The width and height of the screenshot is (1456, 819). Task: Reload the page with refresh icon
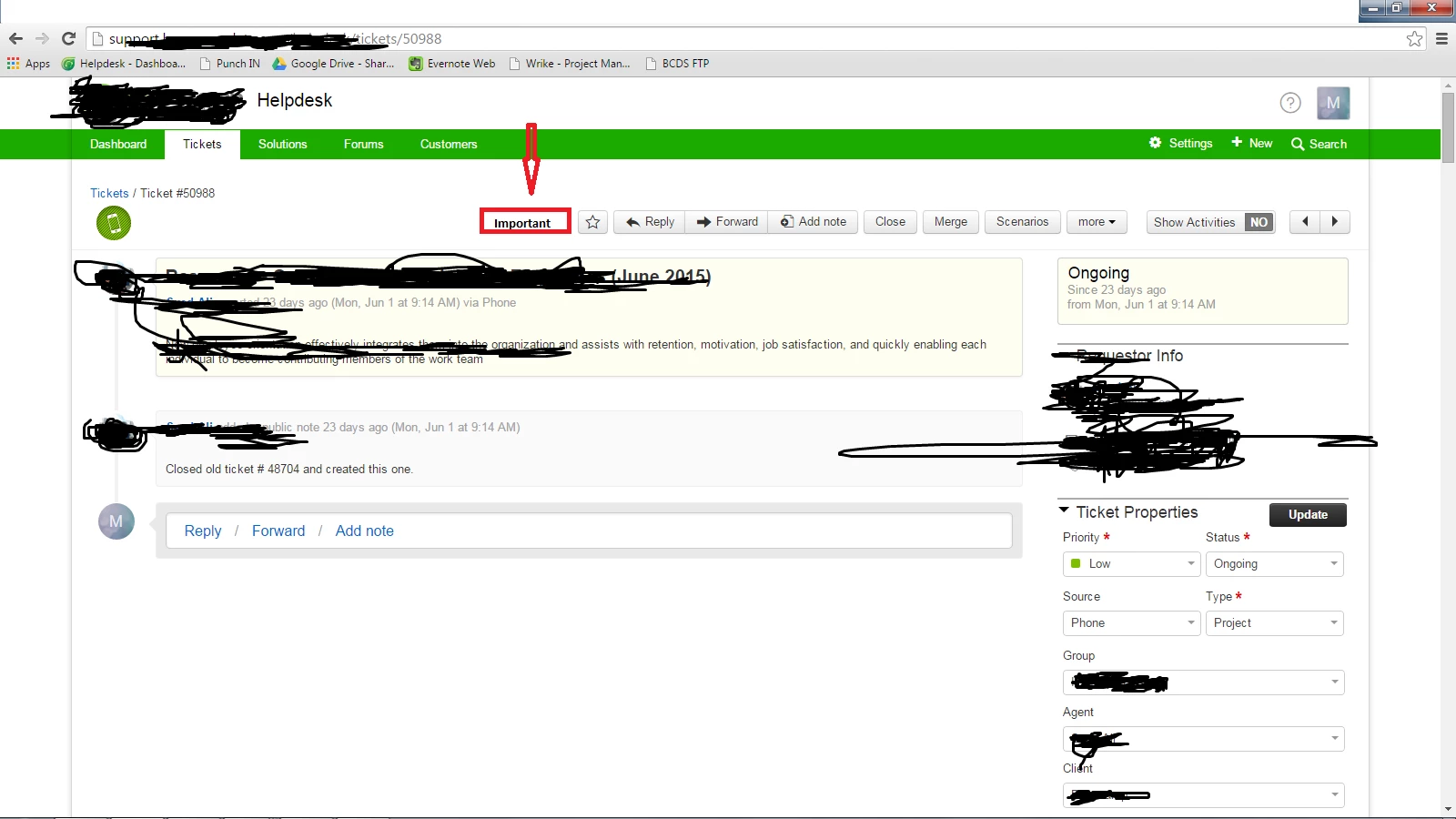[68, 38]
